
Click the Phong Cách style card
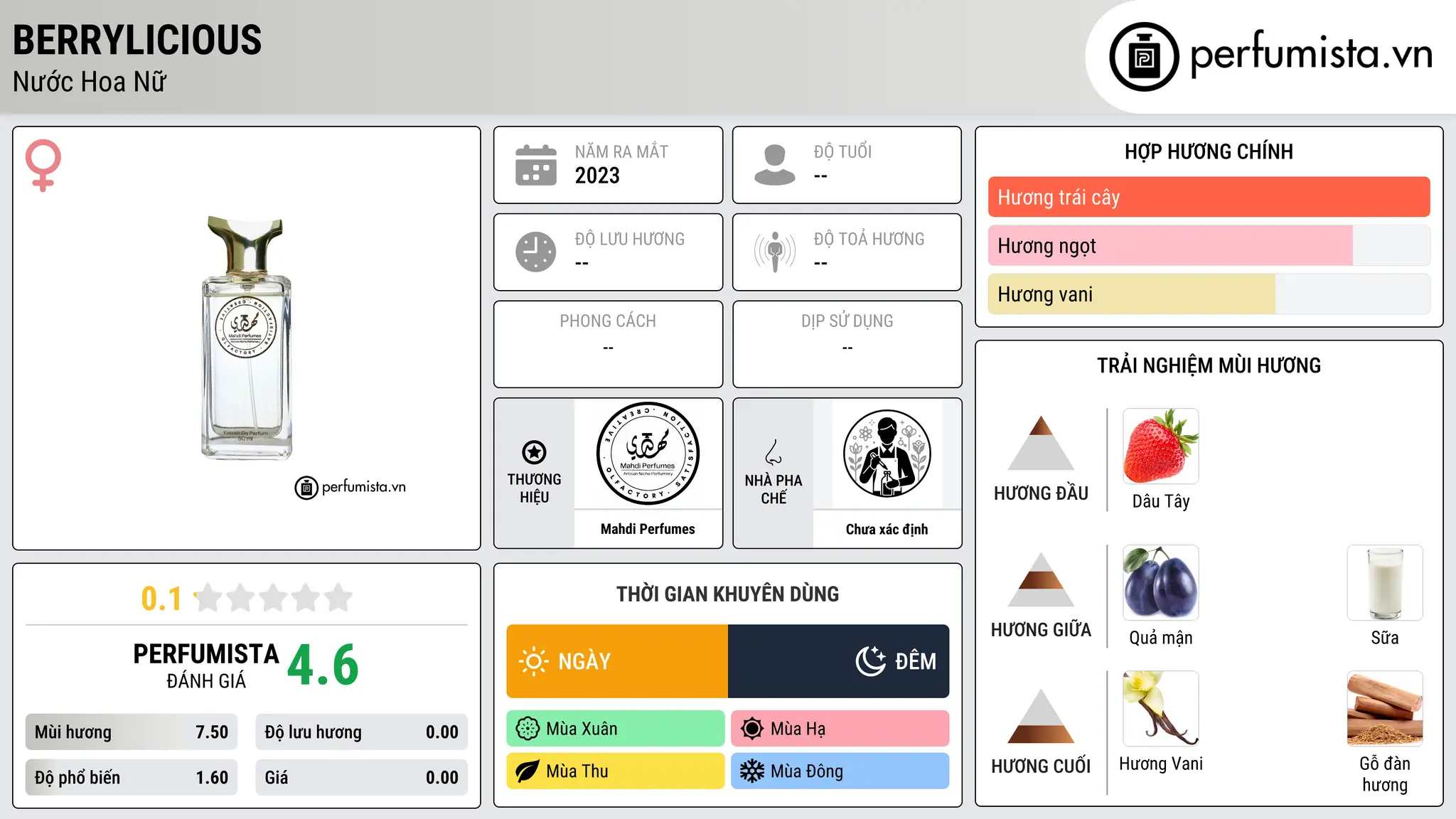click(x=608, y=344)
